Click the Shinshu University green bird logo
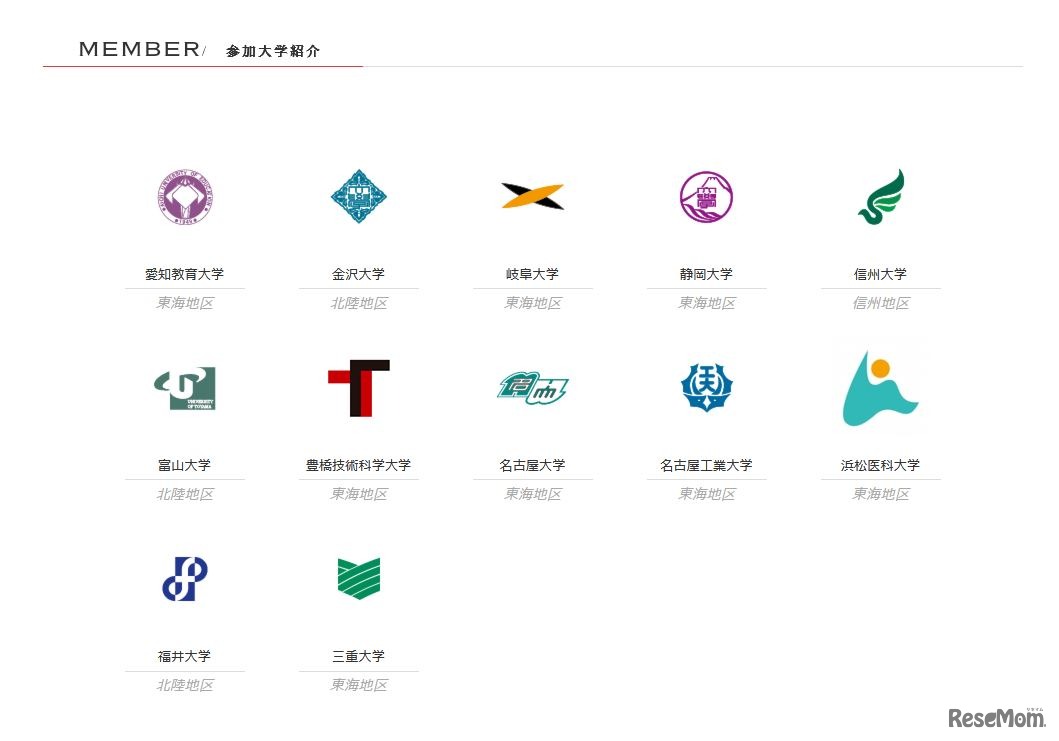This screenshot has width=1059, height=741. tap(880, 196)
